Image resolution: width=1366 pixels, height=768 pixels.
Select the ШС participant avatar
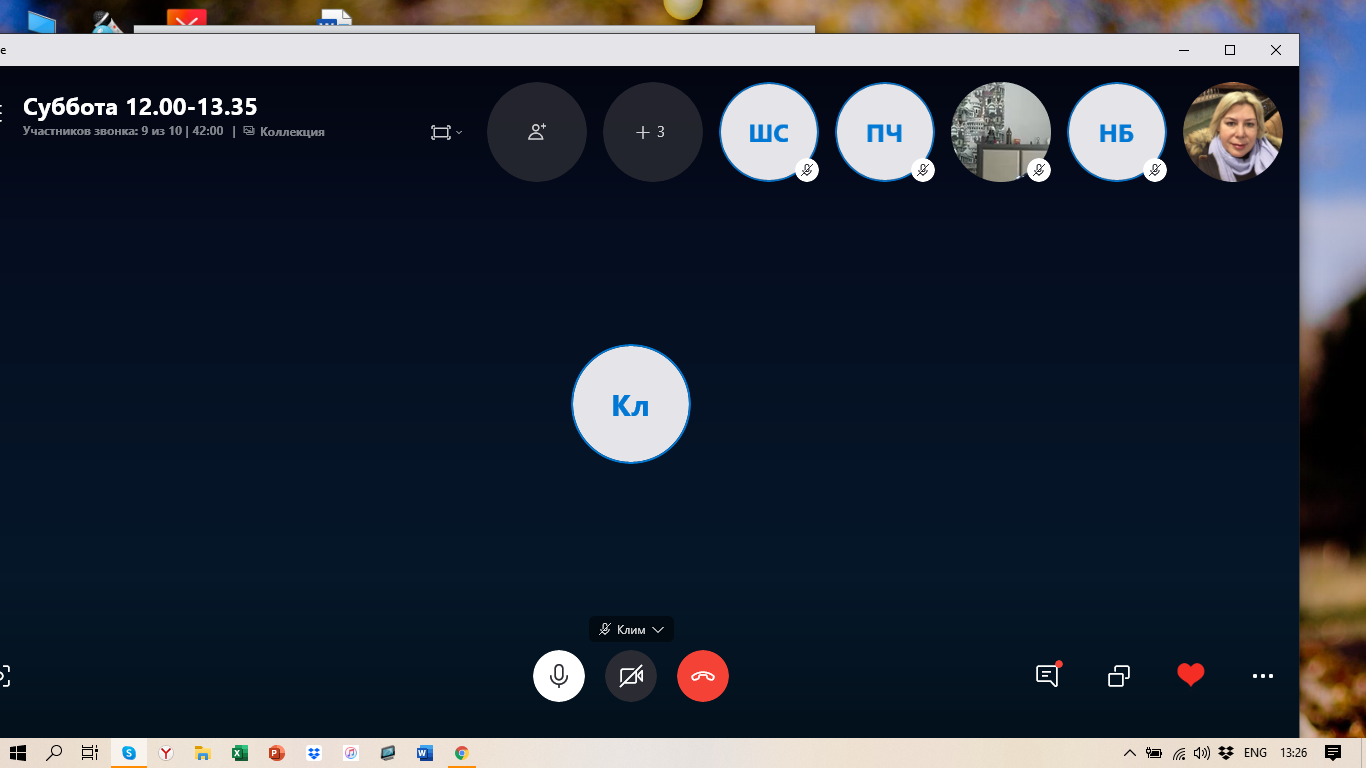click(x=768, y=132)
